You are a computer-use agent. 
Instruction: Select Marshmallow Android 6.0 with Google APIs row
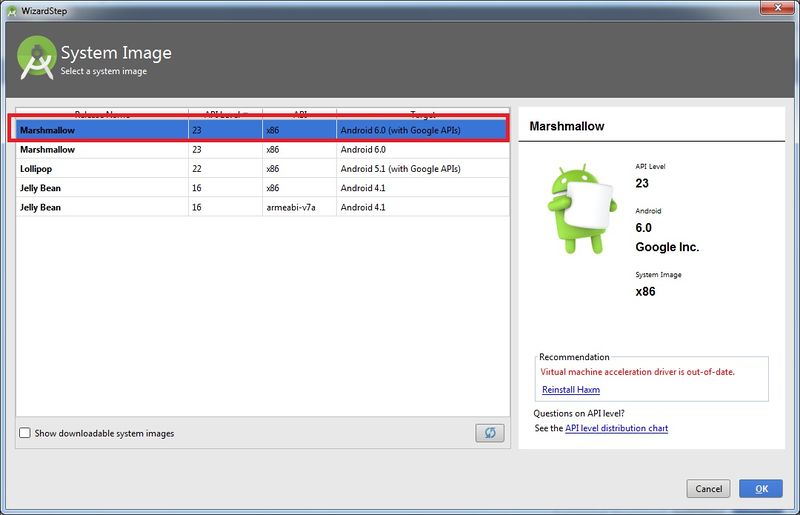coord(262,130)
